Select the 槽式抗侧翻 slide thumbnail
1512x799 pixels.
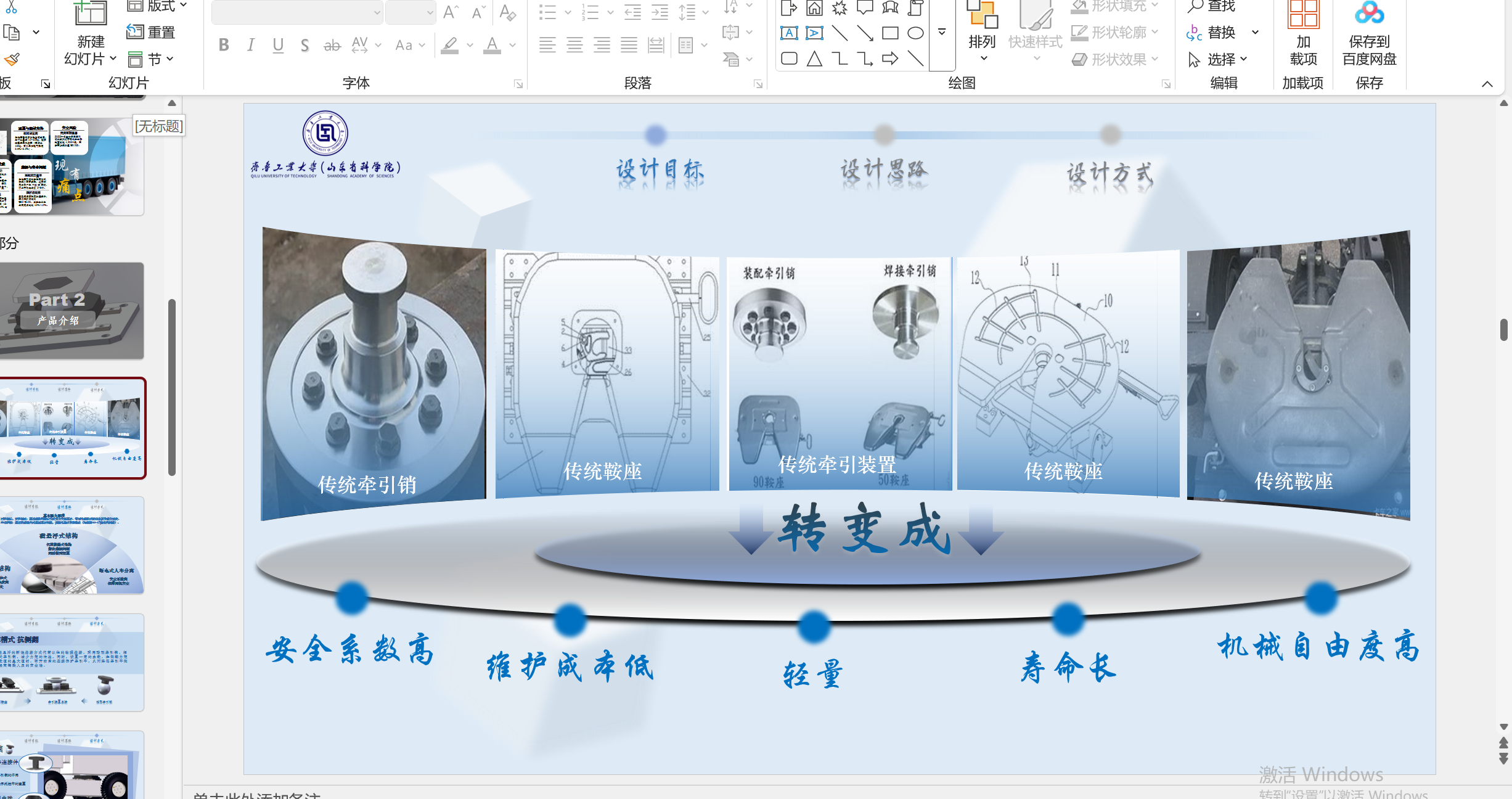pos(72,663)
